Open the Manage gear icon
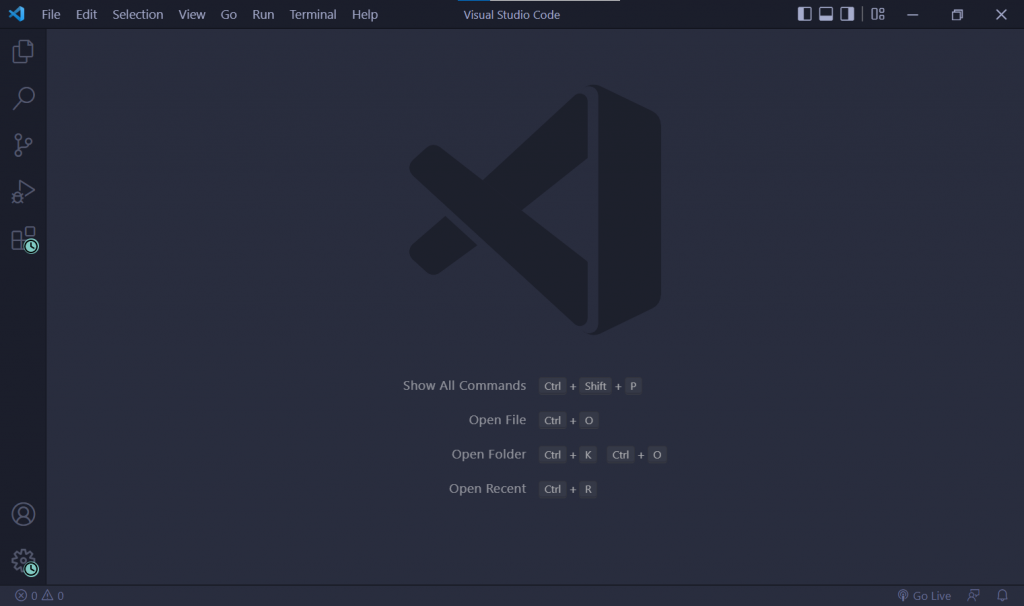Image resolution: width=1024 pixels, height=606 pixels. pyautogui.click(x=24, y=562)
